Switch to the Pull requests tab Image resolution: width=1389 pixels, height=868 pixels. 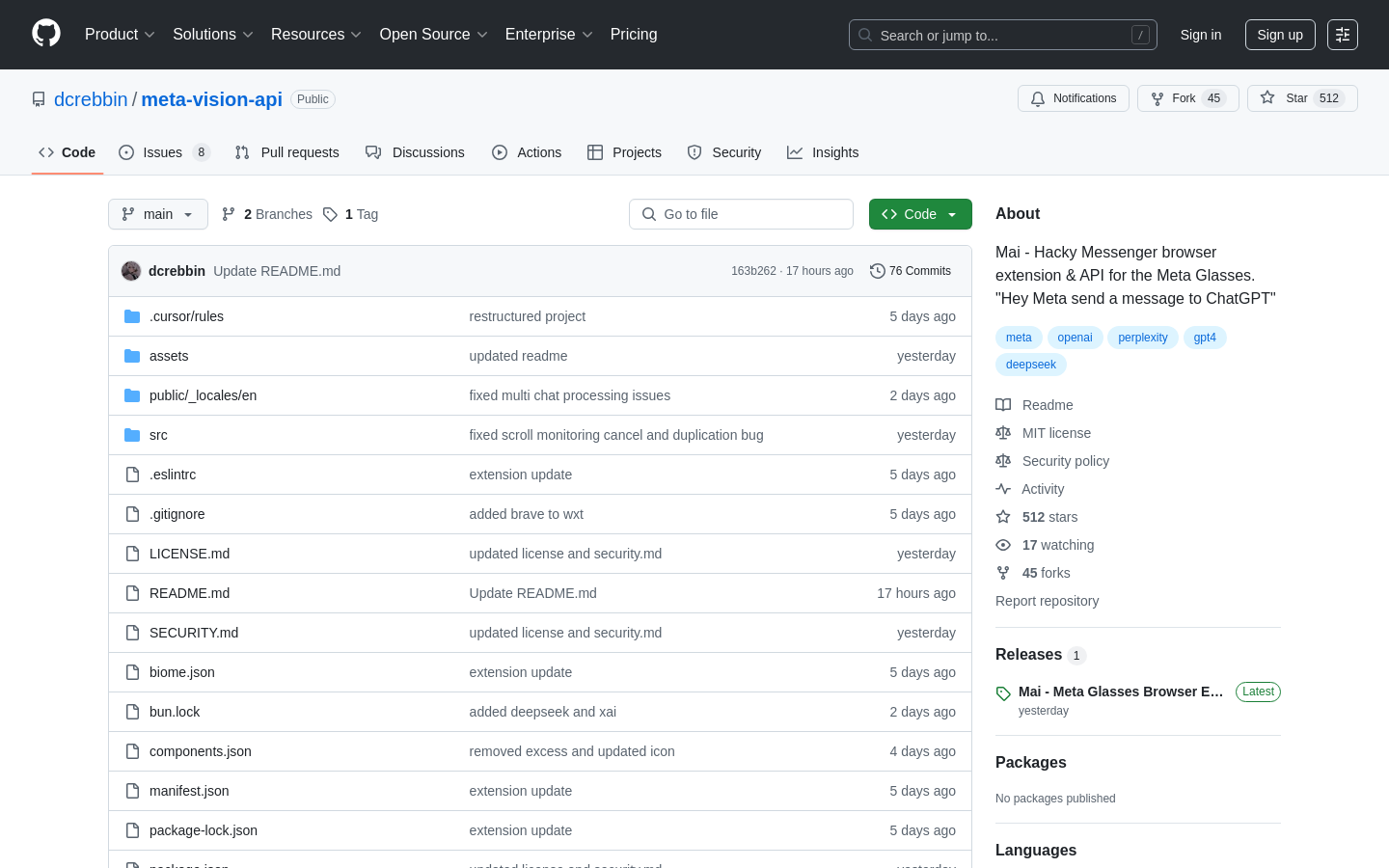[287, 152]
